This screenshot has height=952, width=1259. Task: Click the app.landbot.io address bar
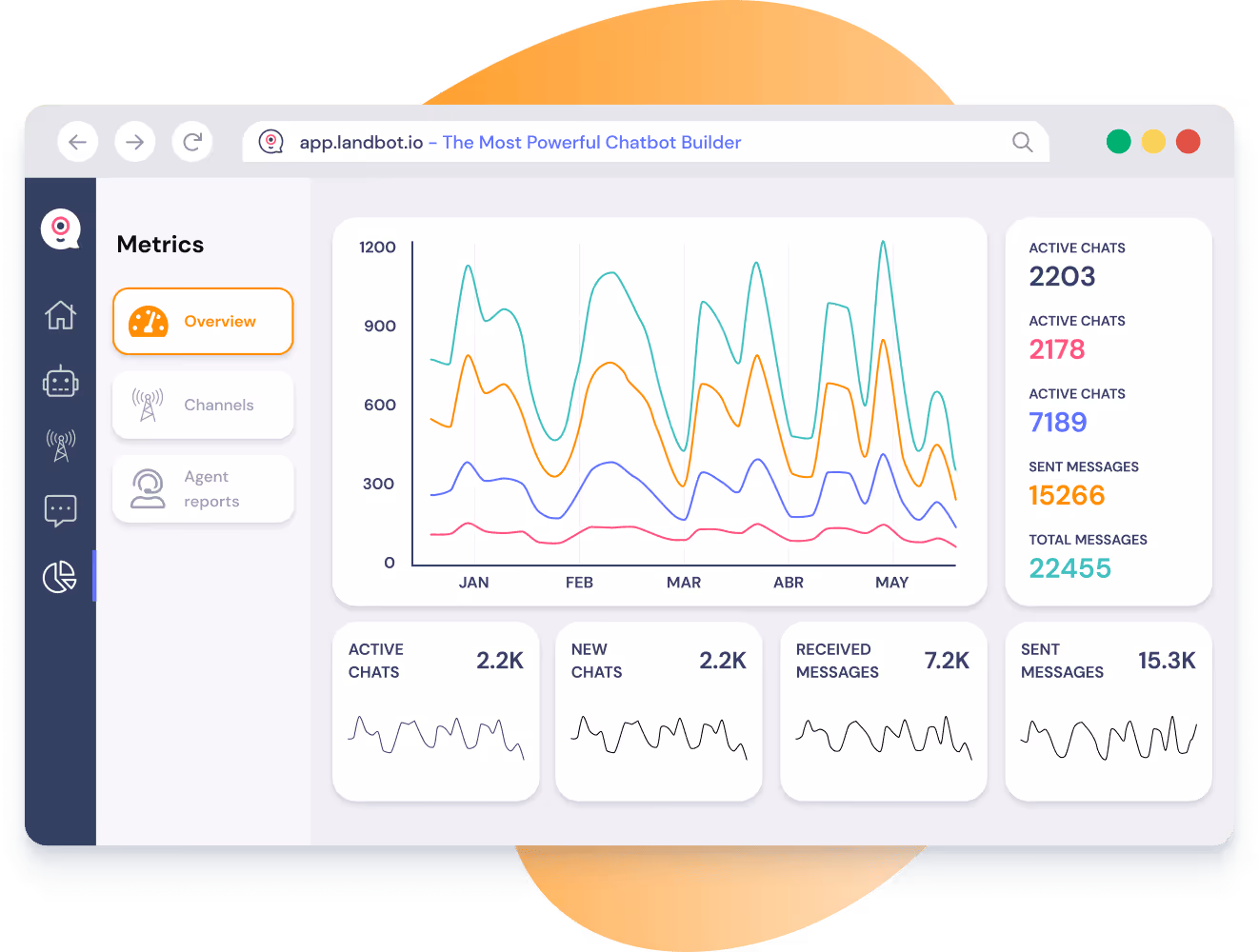[x=571, y=141]
